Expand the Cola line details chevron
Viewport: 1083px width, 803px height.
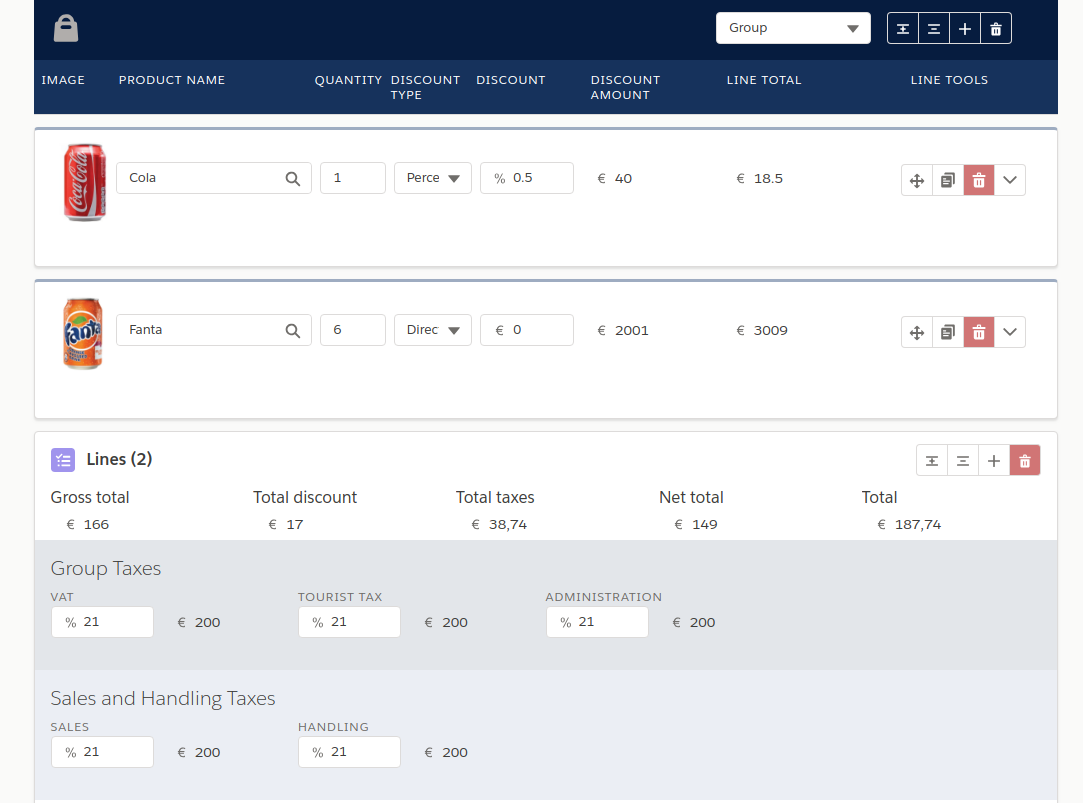point(1010,180)
